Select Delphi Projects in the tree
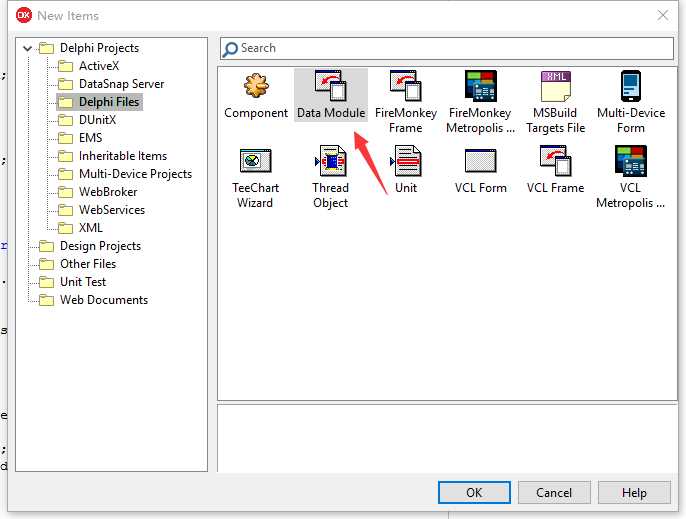Image resolution: width=686 pixels, height=519 pixels. point(99,48)
